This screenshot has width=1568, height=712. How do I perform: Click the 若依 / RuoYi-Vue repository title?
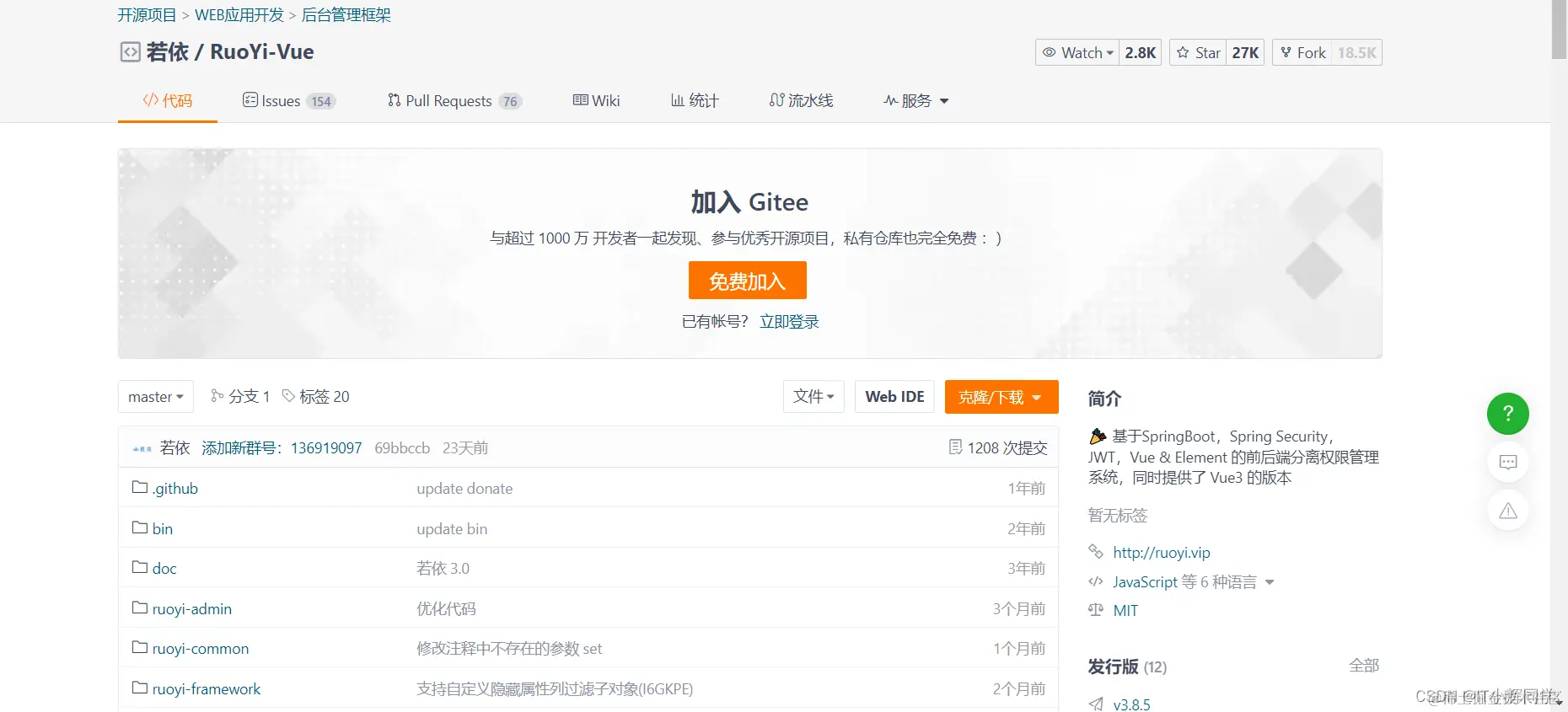230,52
